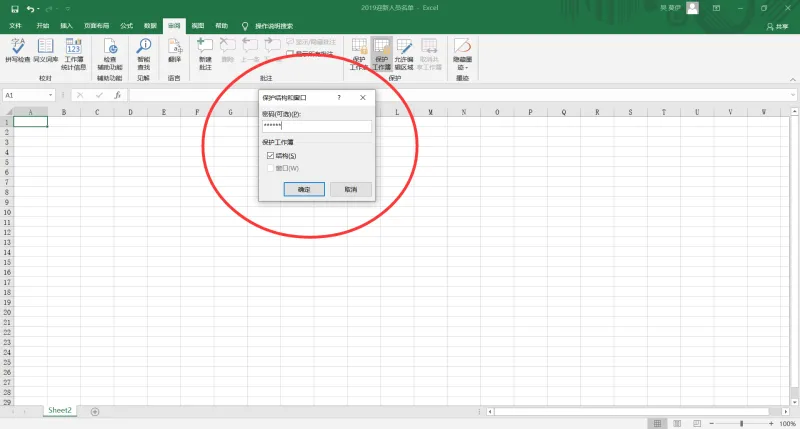The image size is (800, 429).
Task: Tick the Windows (窗口) checkbox in dialog
Action: 270,168
